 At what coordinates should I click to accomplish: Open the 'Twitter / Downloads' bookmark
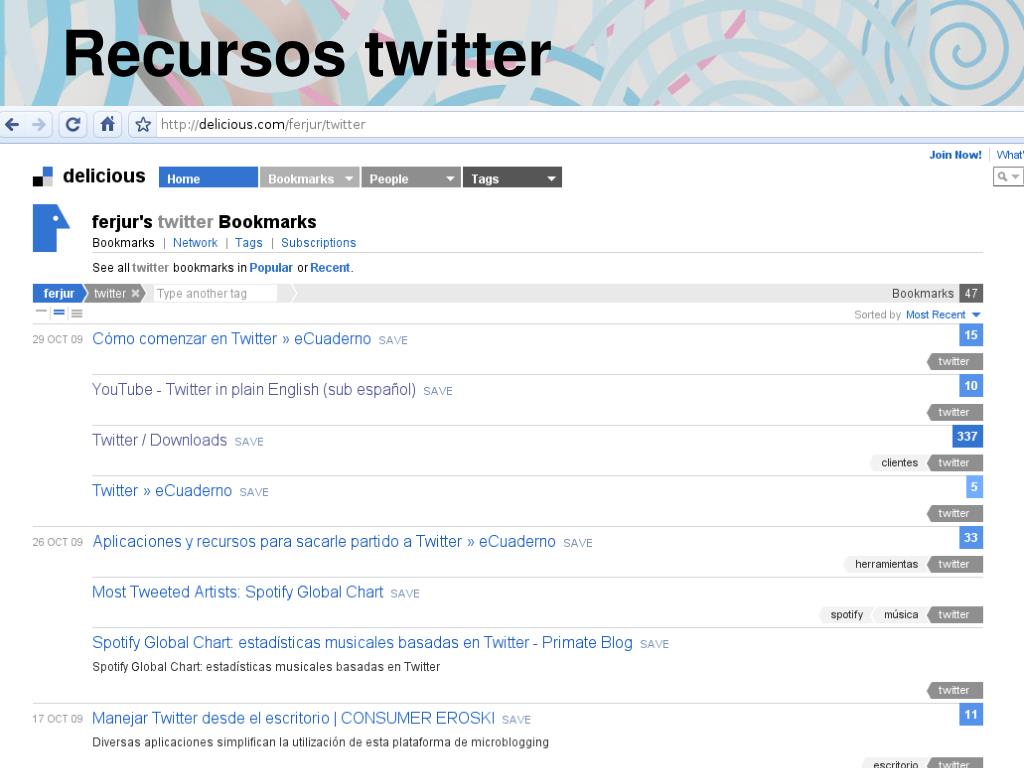click(159, 440)
